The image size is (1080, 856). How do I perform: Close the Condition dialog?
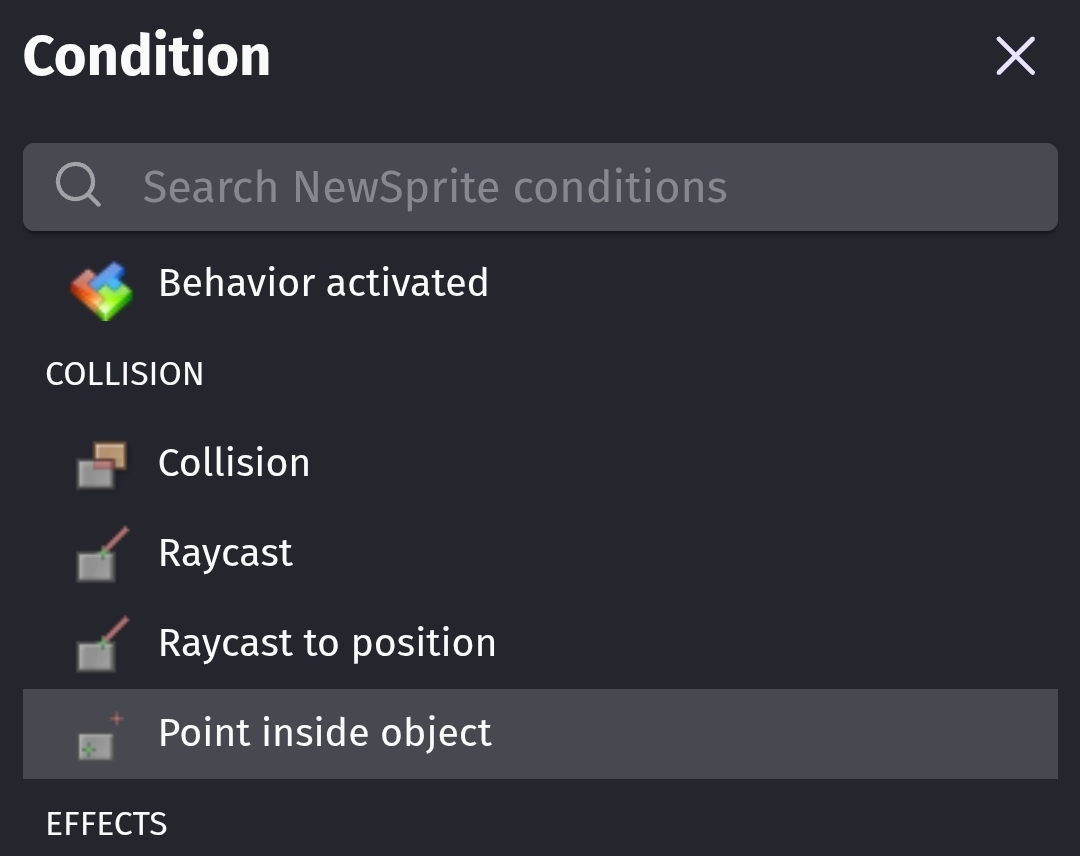[x=1015, y=57]
